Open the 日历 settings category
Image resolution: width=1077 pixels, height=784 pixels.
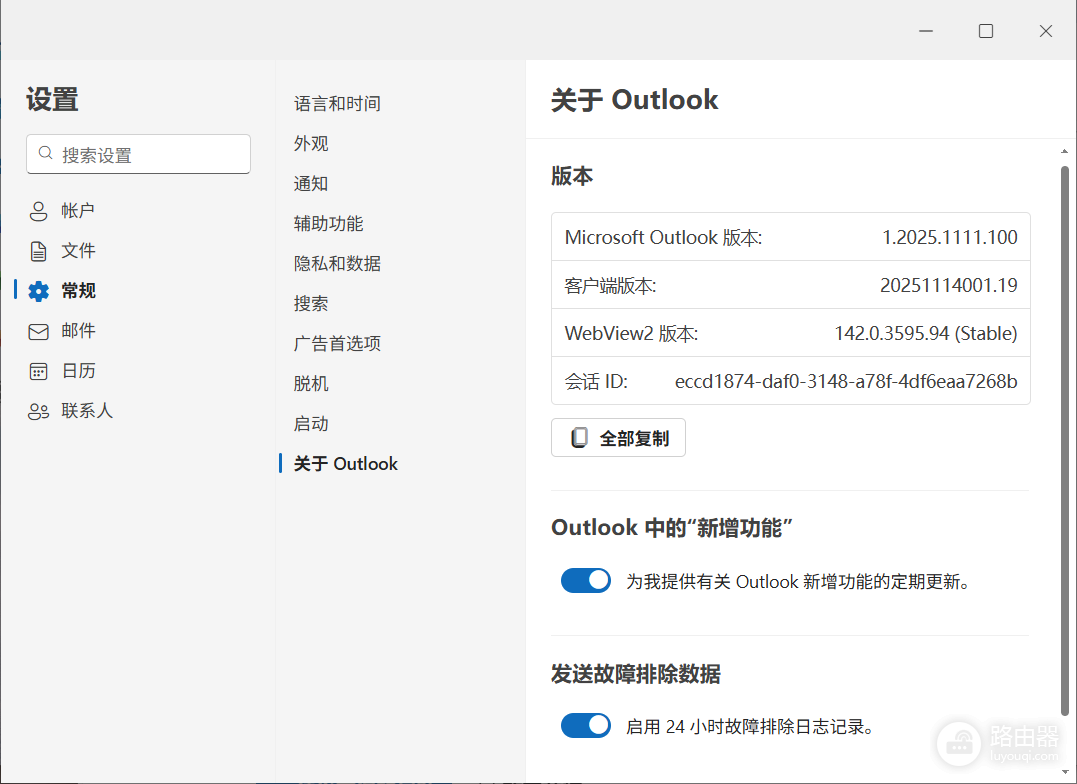[x=78, y=371]
